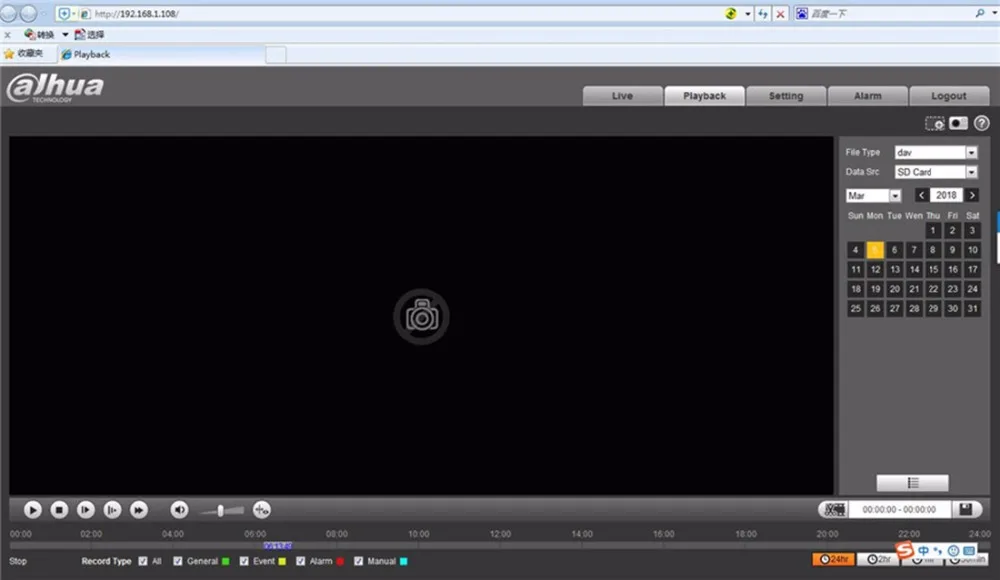Click the rule info toggle icon beside volume
This screenshot has width=1000, height=580.
click(x=261, y=510)
